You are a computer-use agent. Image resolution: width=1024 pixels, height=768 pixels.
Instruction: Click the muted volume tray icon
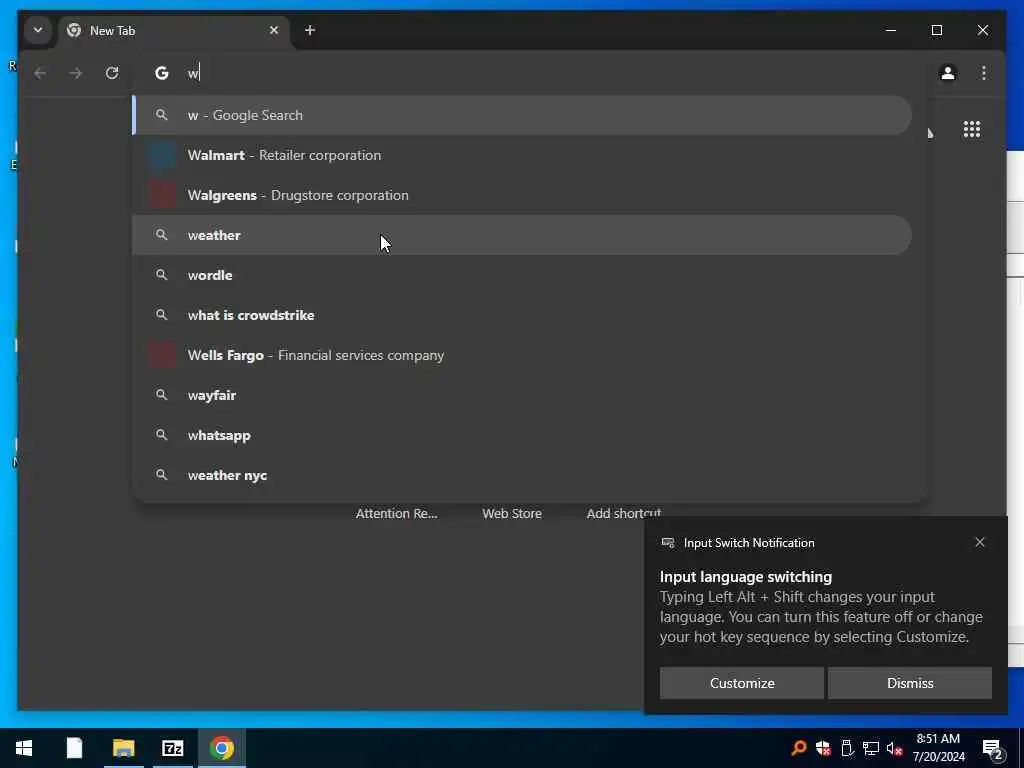tap(895, 748)
